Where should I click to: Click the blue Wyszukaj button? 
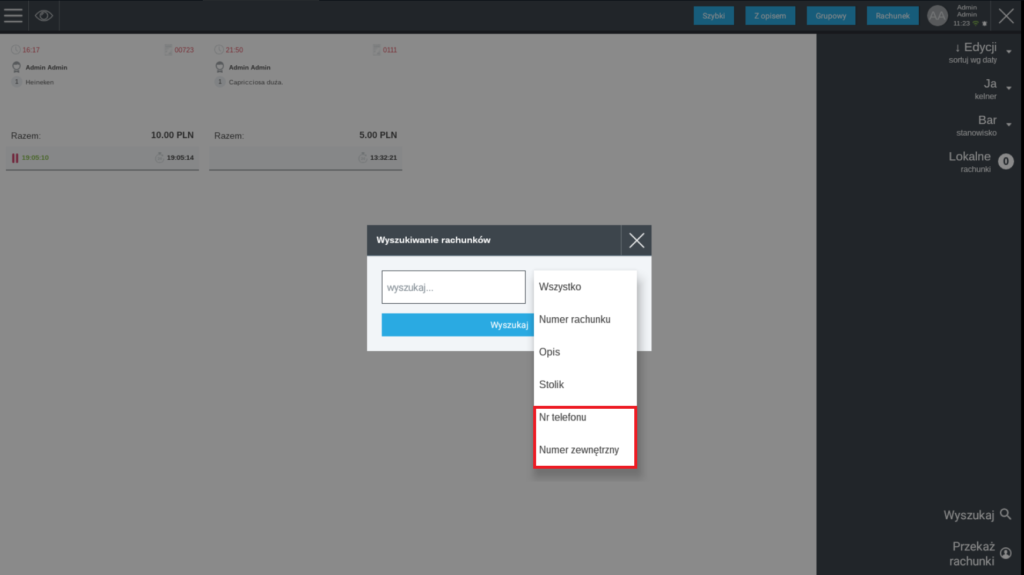[x=457, y=325]
